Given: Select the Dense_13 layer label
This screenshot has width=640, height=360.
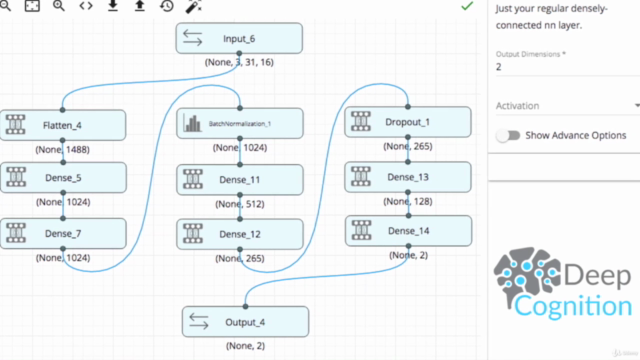Looking at the screenshot, I should tap(408, 177).
